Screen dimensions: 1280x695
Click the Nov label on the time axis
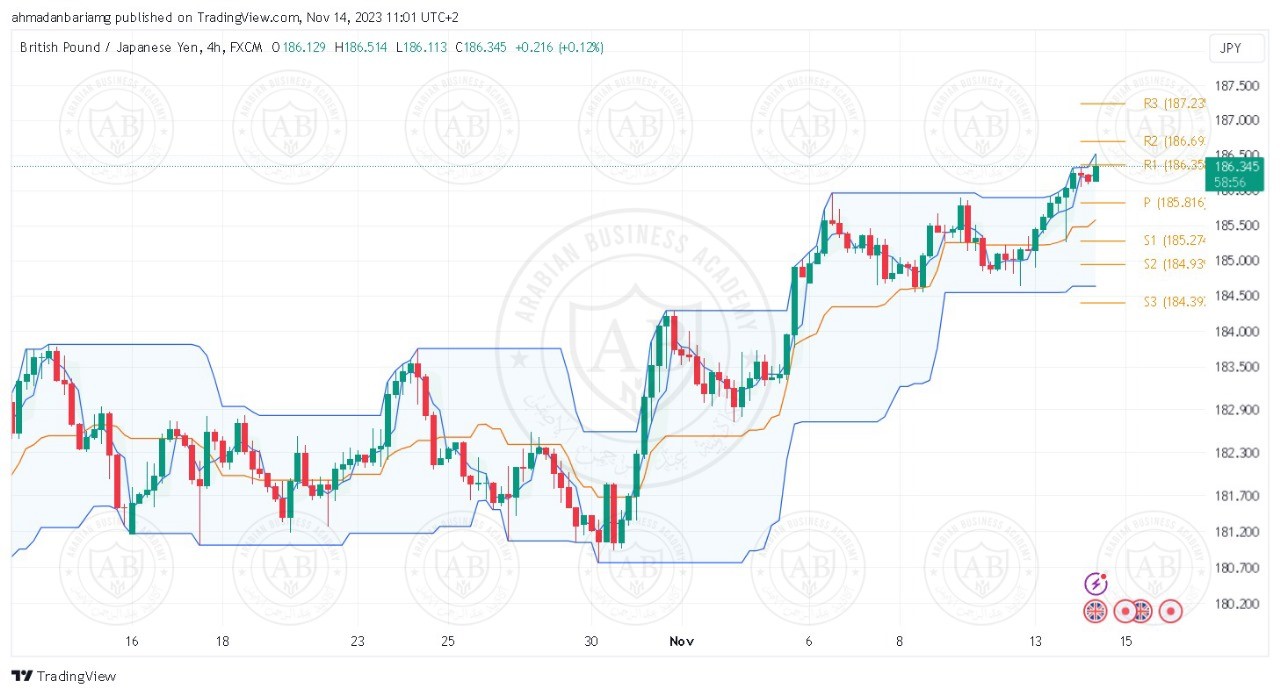pyautogui.click(x=682, y=641)
